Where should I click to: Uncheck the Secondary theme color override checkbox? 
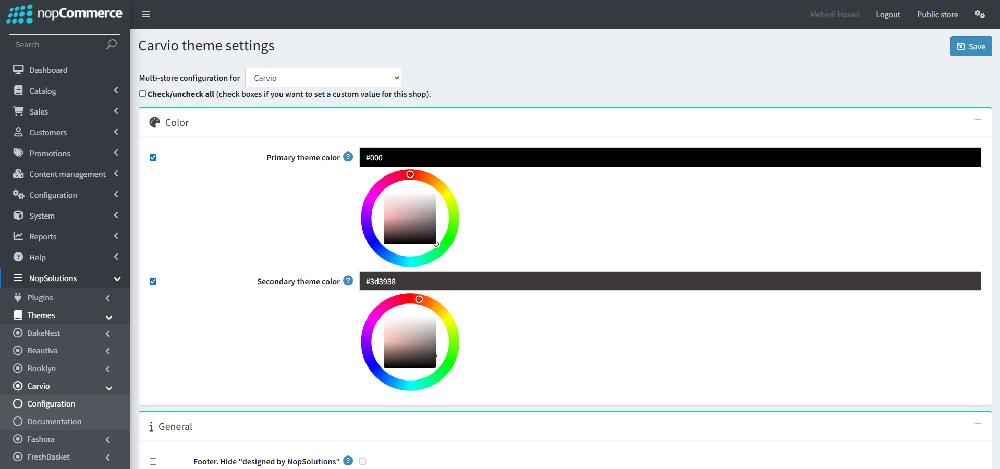153,281
